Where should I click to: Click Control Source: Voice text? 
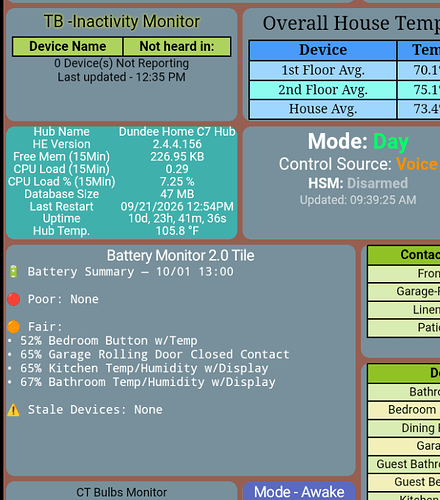pos(358,164)
